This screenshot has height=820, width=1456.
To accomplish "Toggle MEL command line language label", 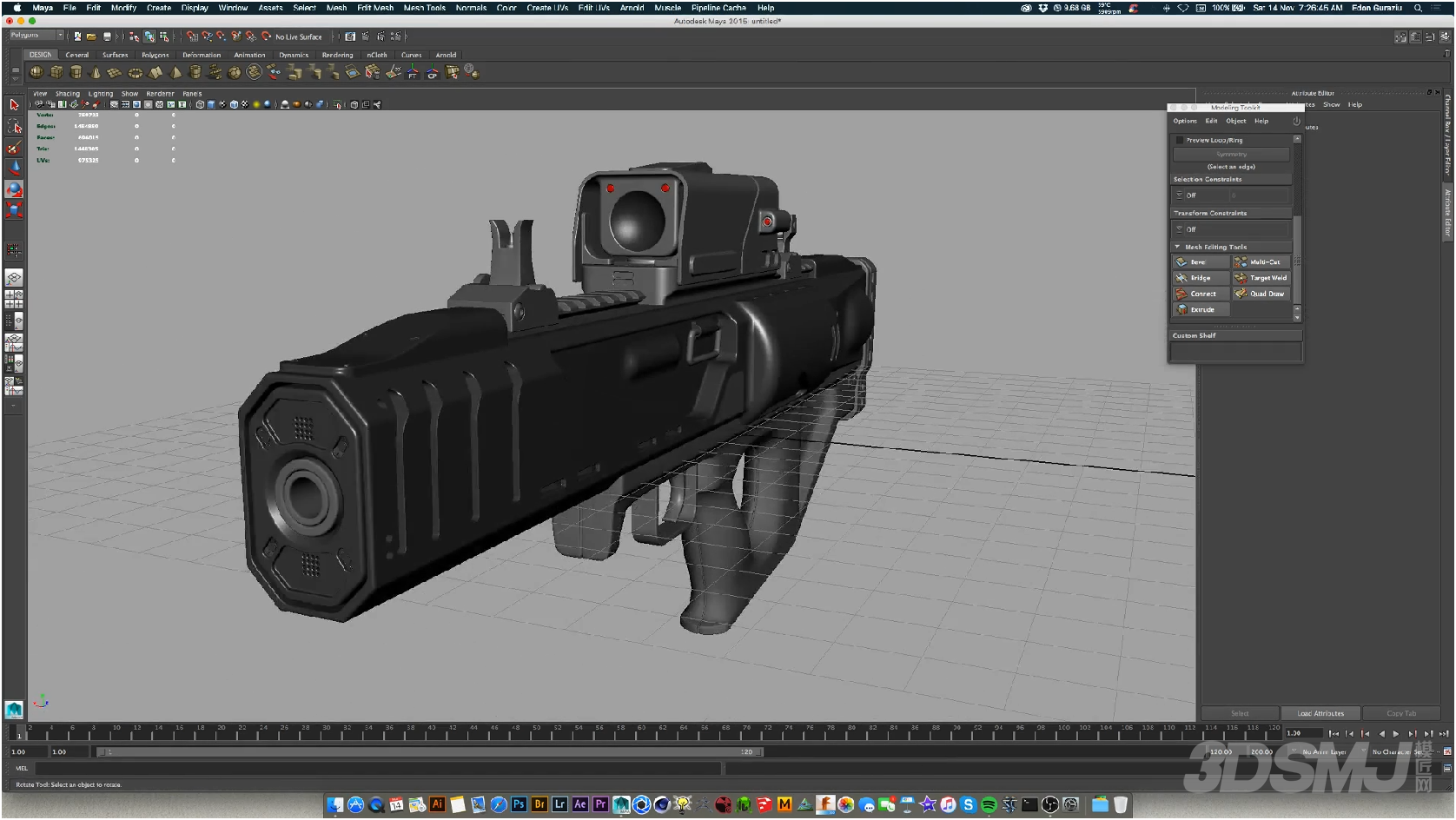I will 22,768.
